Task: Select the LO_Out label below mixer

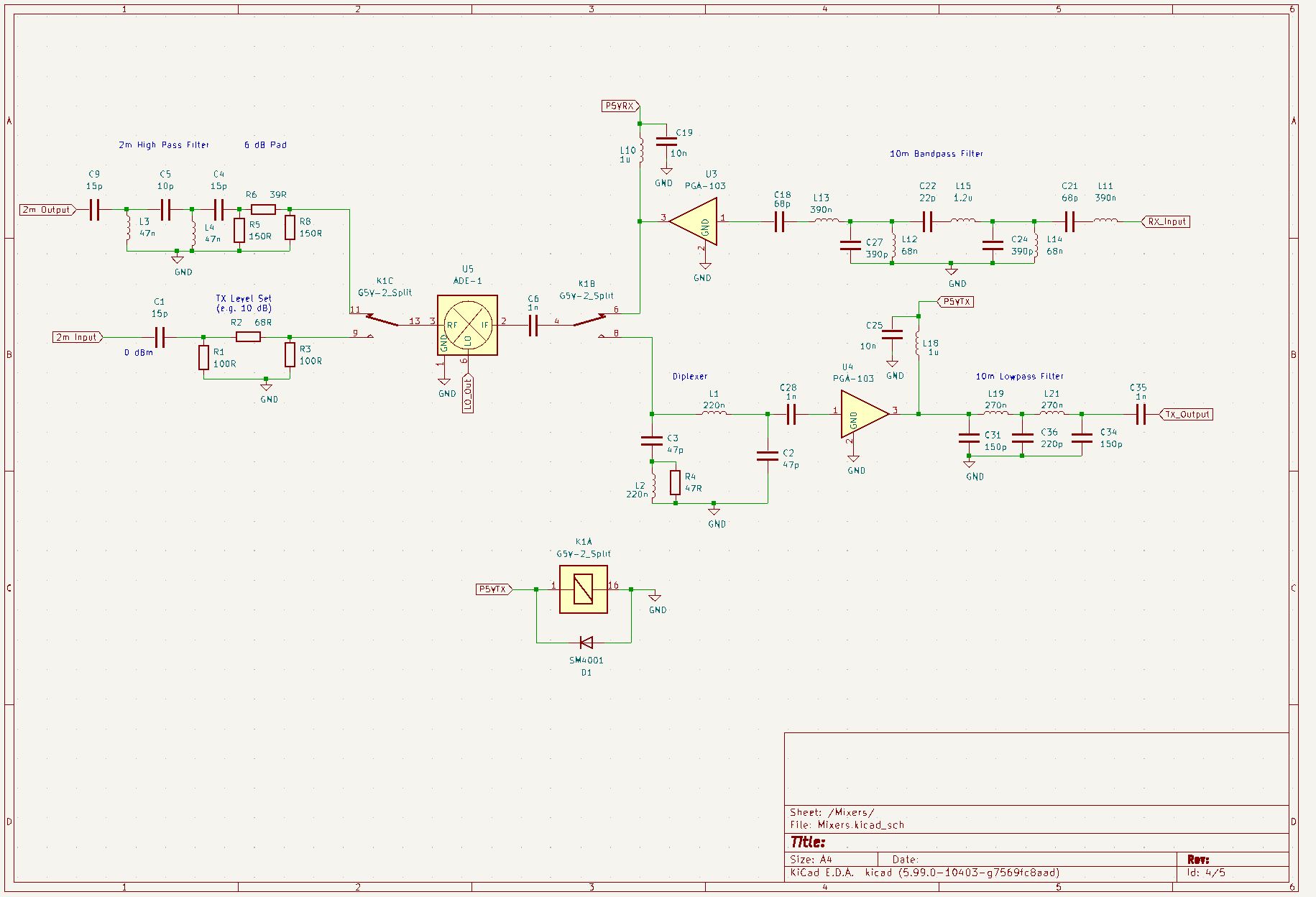Action: tap(468, 394)
